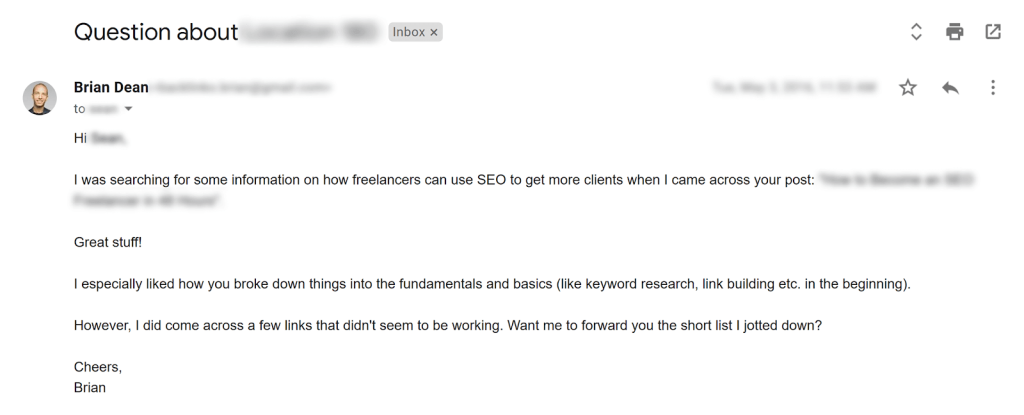Print this email with the printer icon

pyautogui.click(x=955, y=32)
